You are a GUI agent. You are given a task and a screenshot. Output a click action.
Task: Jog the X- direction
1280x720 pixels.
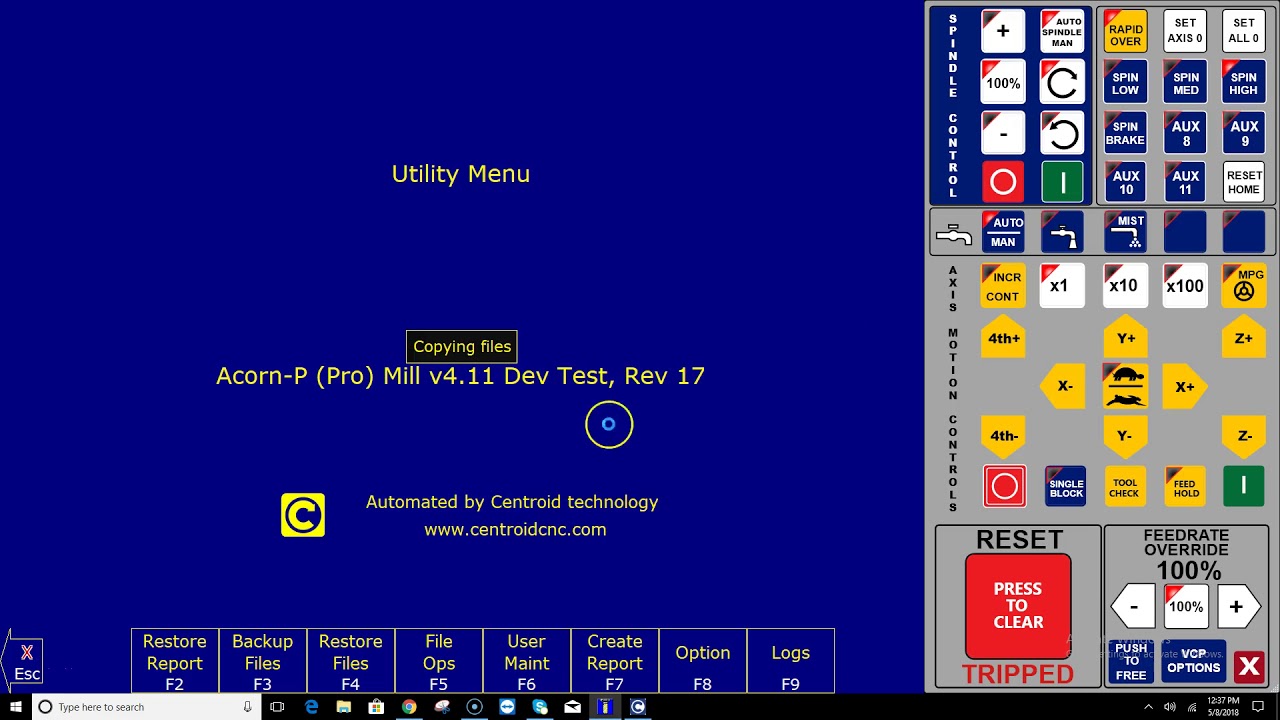click(x=1063, y=386)
